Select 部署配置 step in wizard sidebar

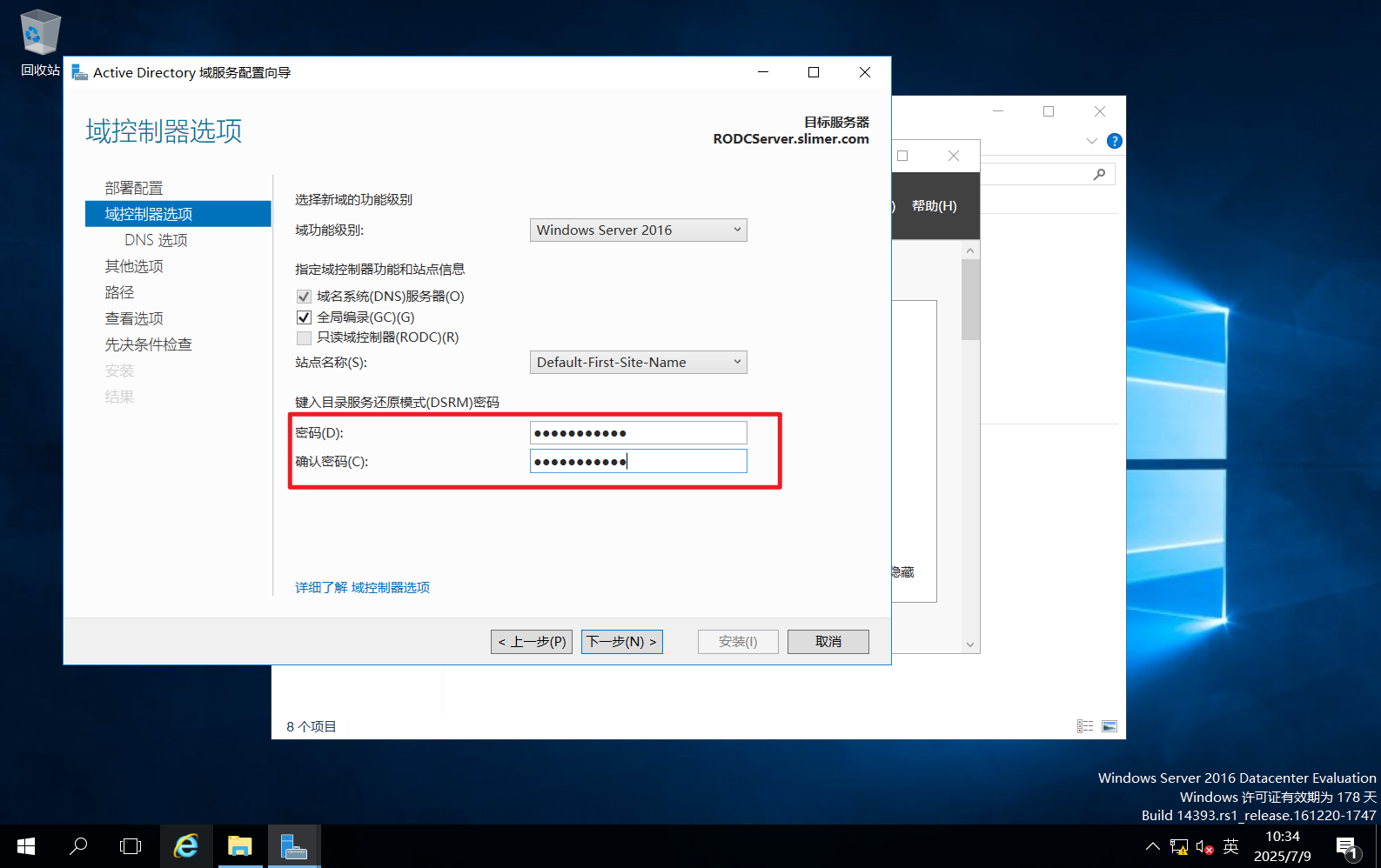134,188
